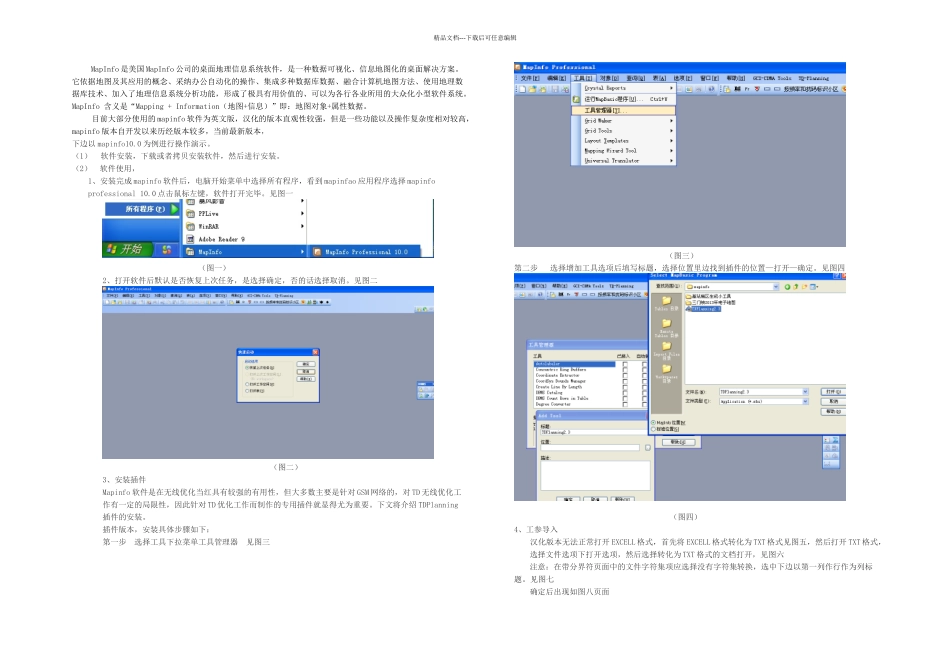Open View Menu dropdown in file dialog
The image size is (950, 672).
pos(814,287)
